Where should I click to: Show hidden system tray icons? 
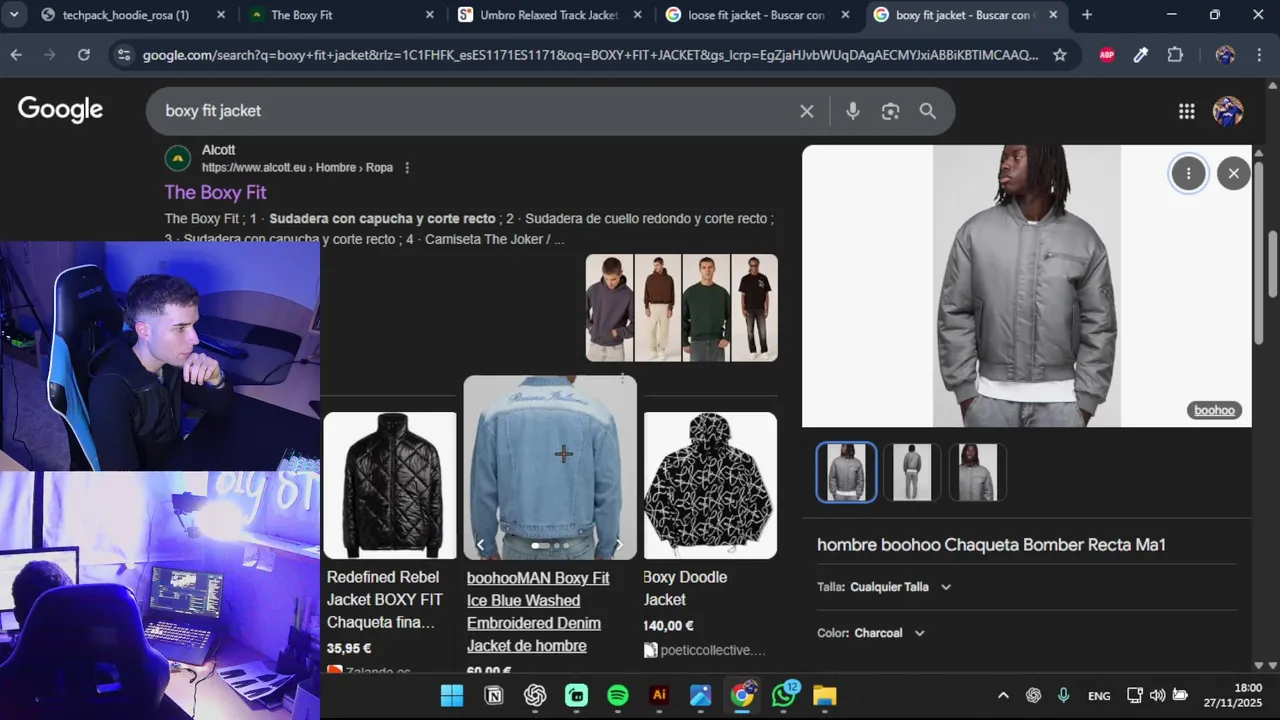(1003, 696)
